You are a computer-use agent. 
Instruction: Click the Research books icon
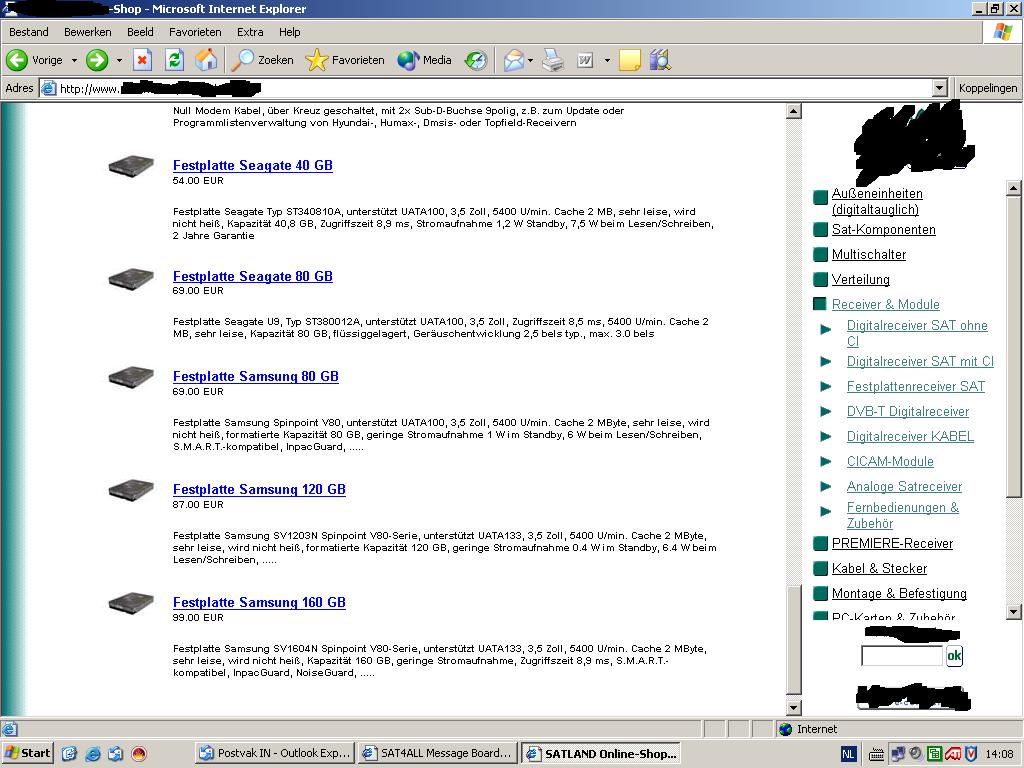point(660,60)
